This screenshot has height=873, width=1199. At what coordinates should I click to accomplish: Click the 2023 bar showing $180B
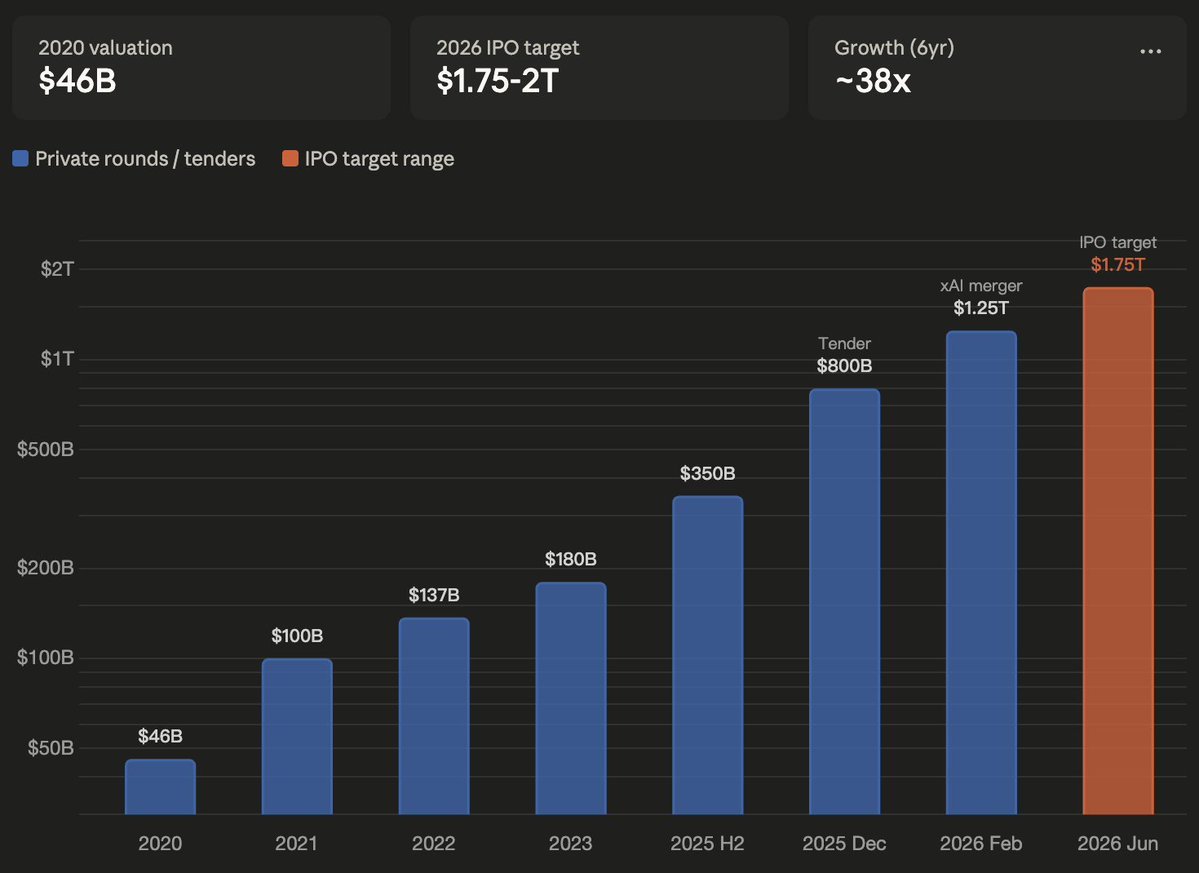(570, 698)
